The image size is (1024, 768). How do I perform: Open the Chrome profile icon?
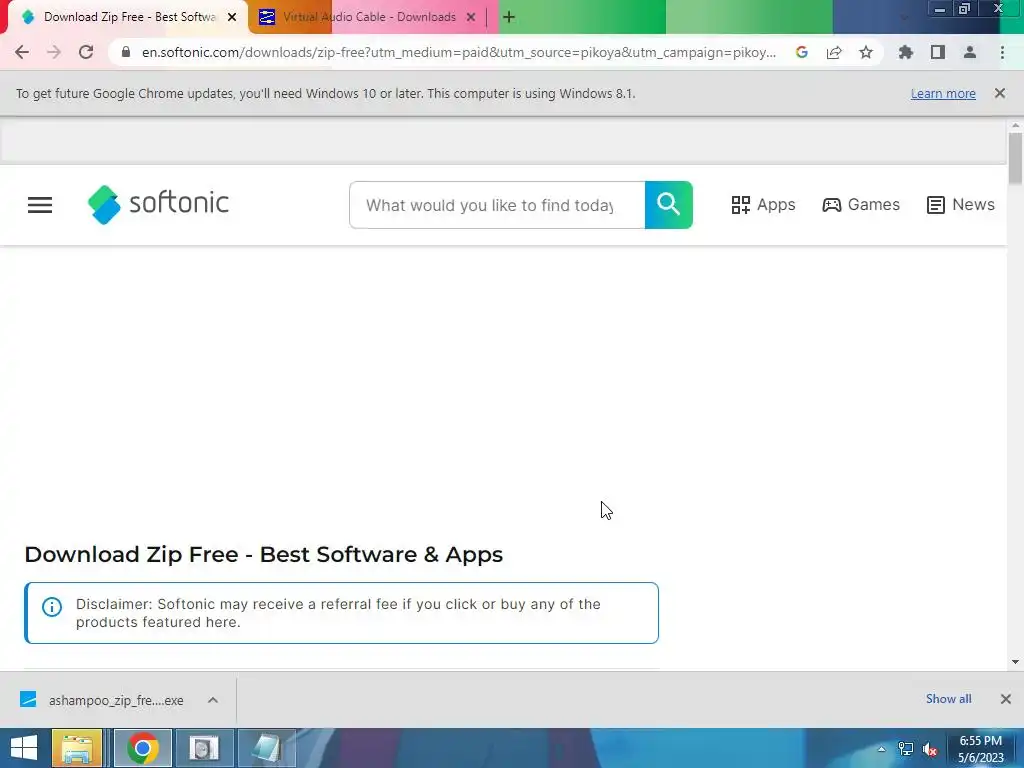(970, 52)
